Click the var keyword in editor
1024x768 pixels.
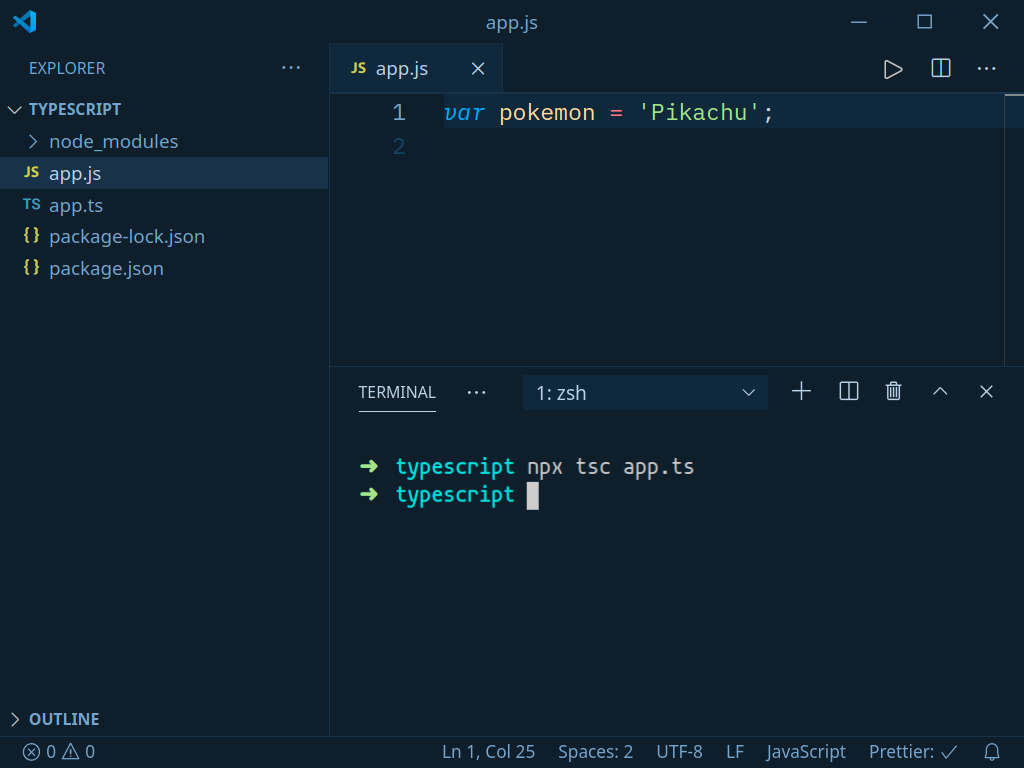[464, 112]
